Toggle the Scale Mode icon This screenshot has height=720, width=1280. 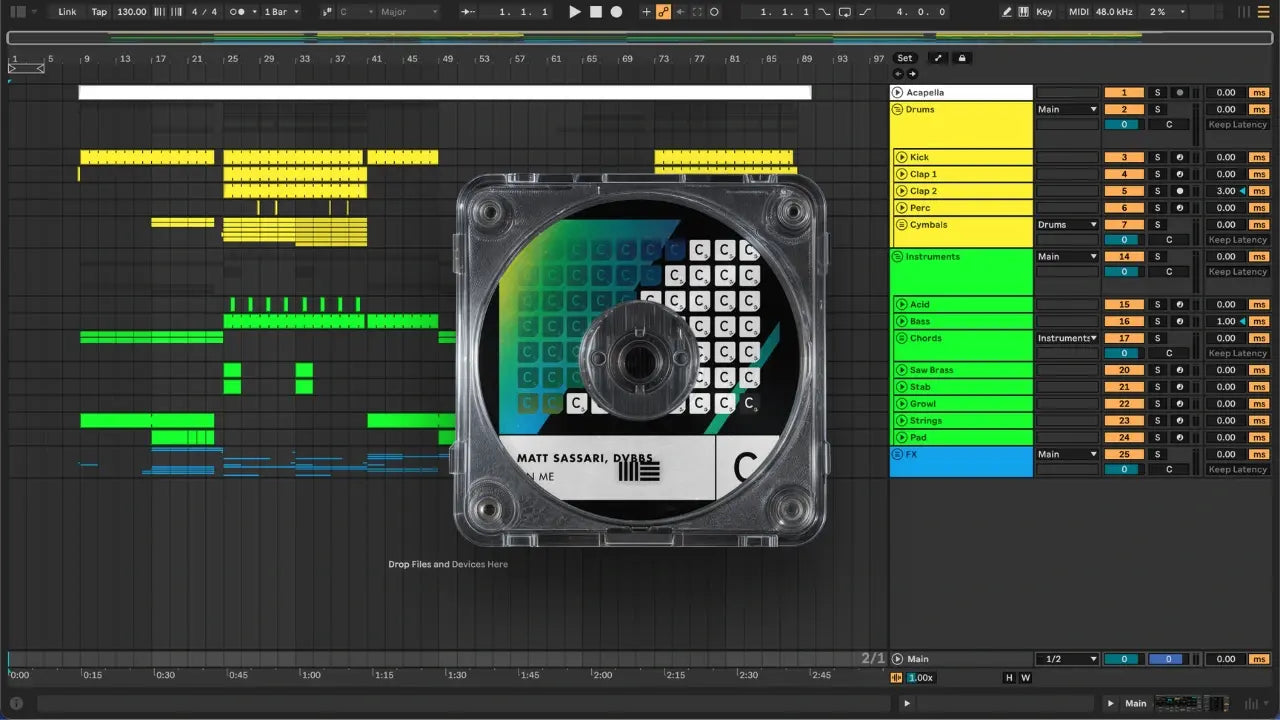[x=327, y=12]
